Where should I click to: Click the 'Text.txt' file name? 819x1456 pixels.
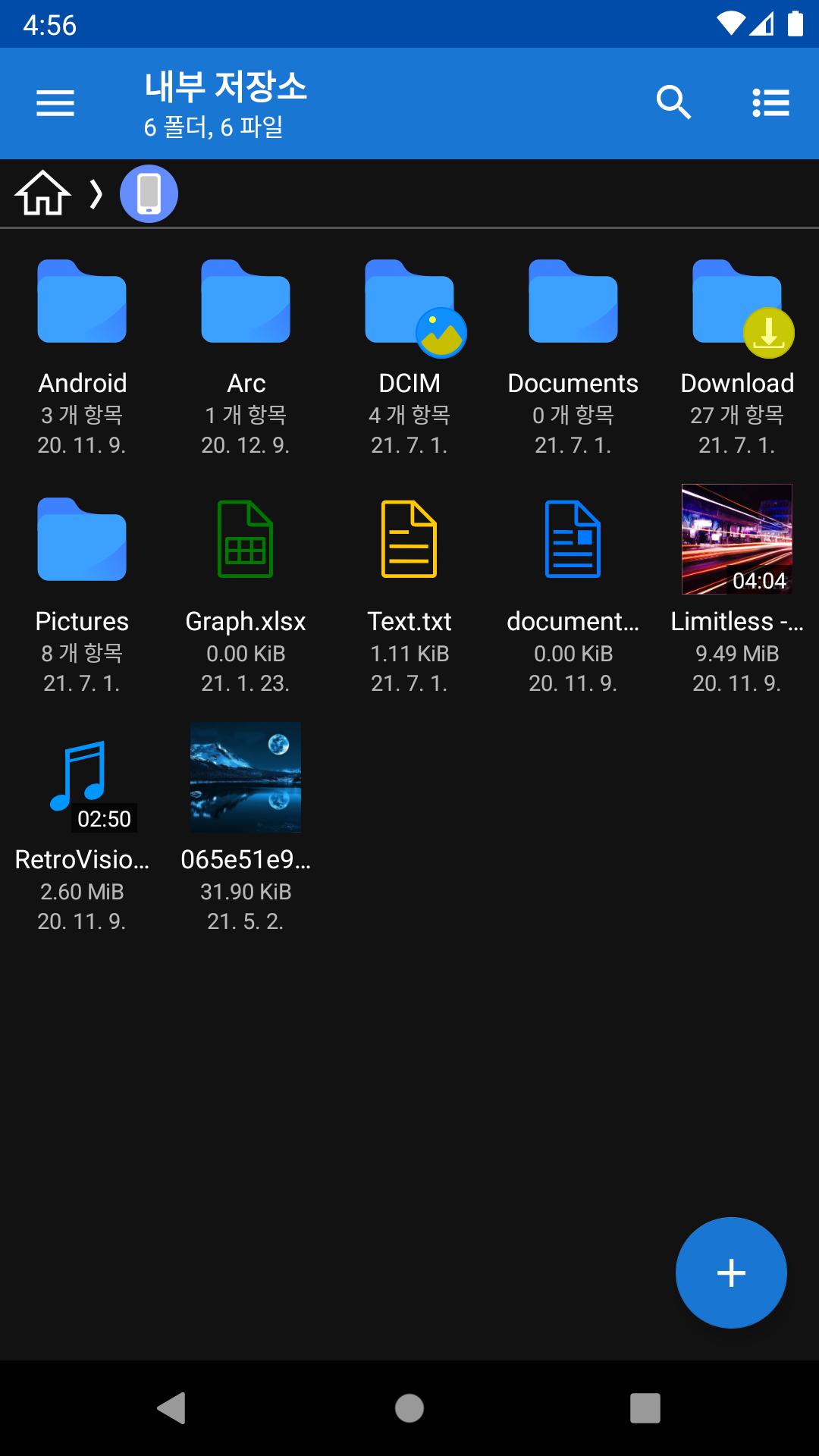(x=409, y=622)
